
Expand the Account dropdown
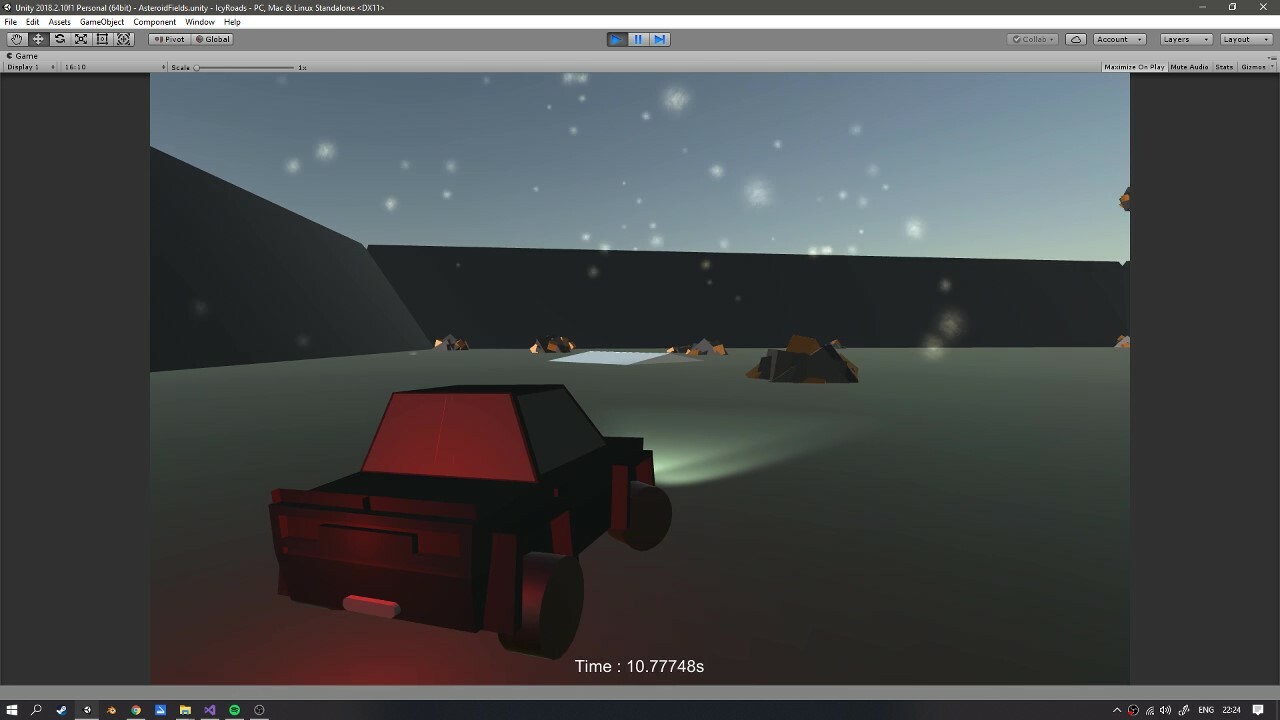click(1118, 39)
